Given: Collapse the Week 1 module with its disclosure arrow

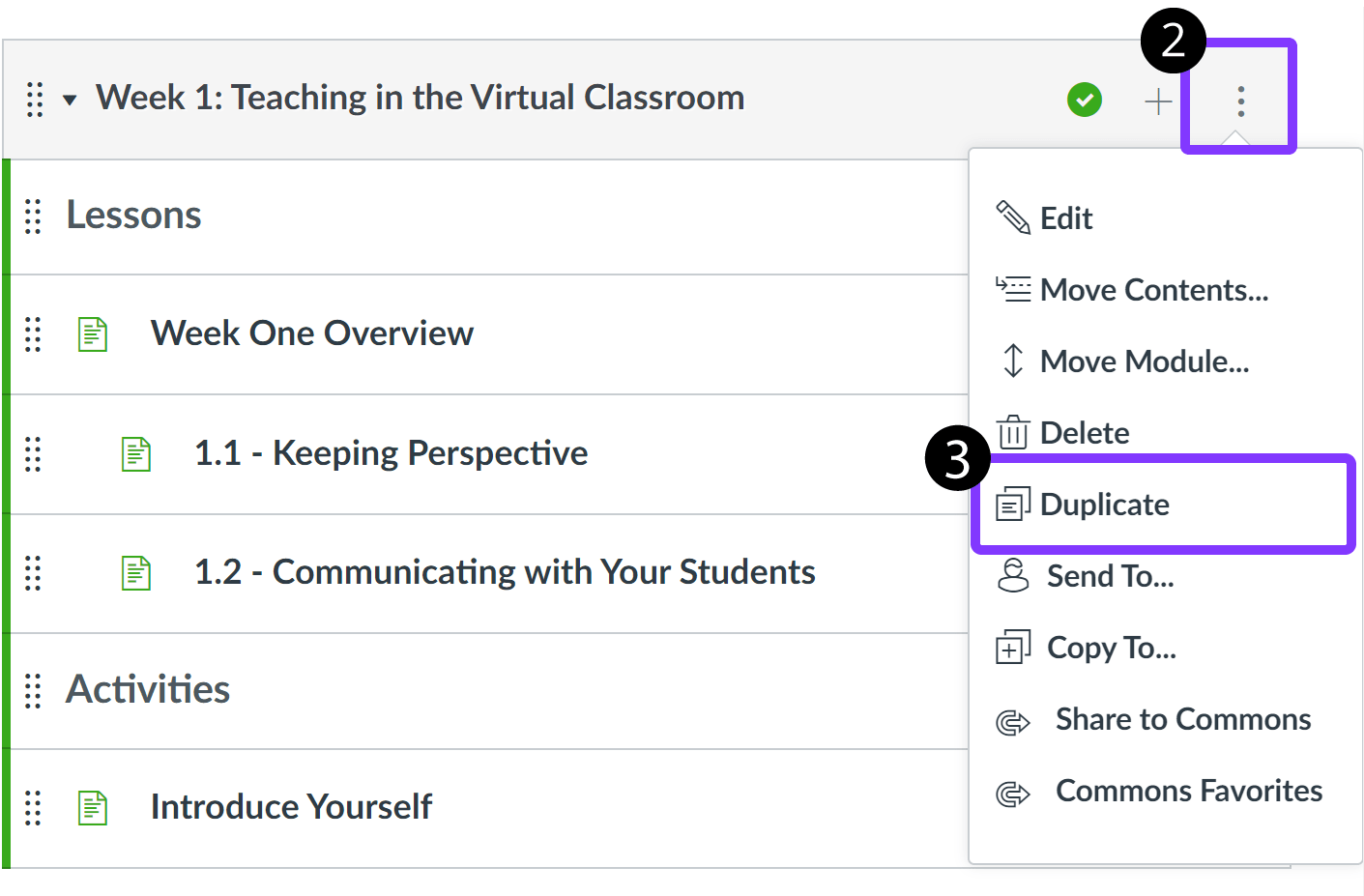Looking at the screenshot, I should 68,99.
